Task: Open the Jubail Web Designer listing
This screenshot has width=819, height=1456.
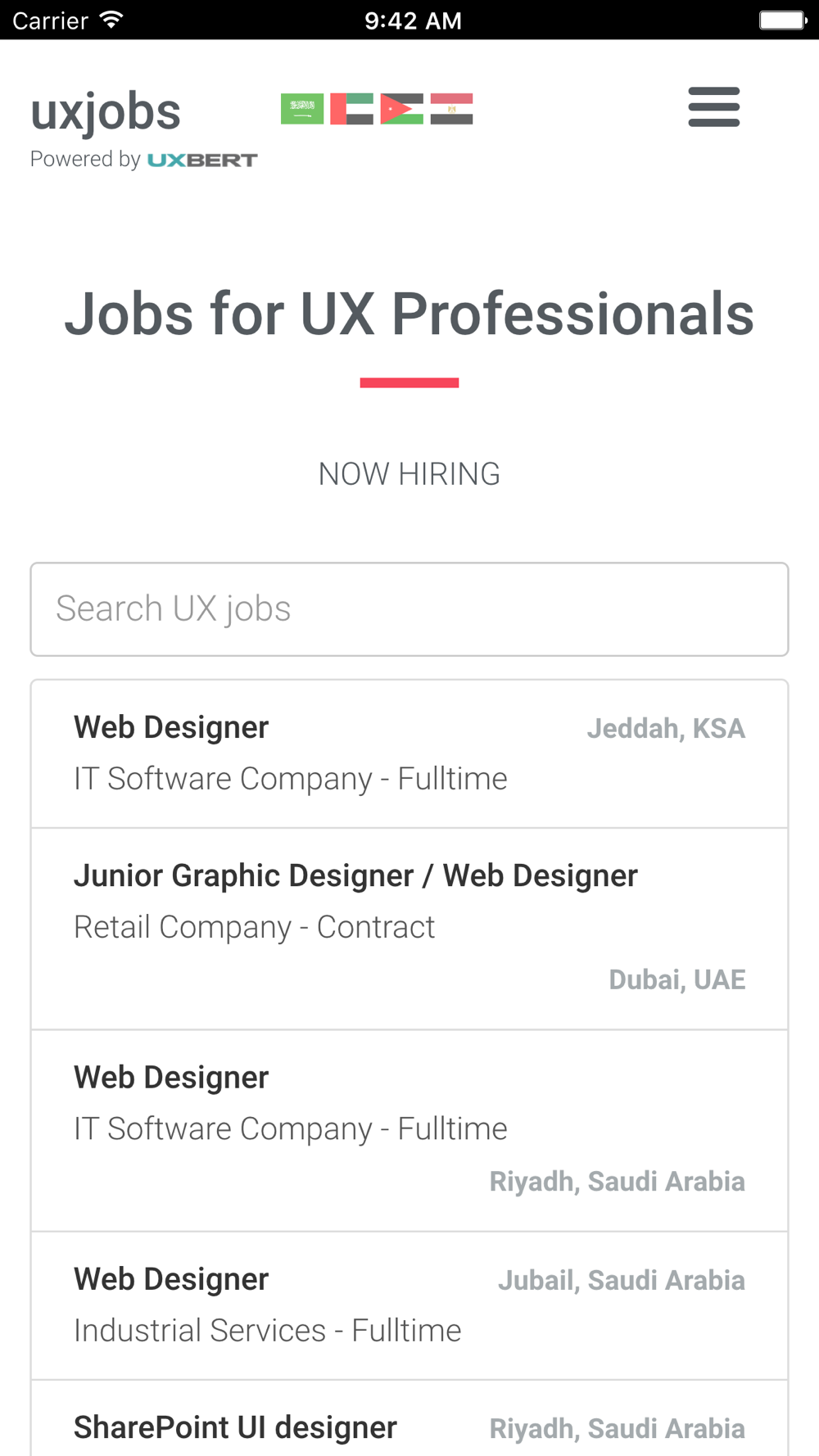Action: point(409,1306)
